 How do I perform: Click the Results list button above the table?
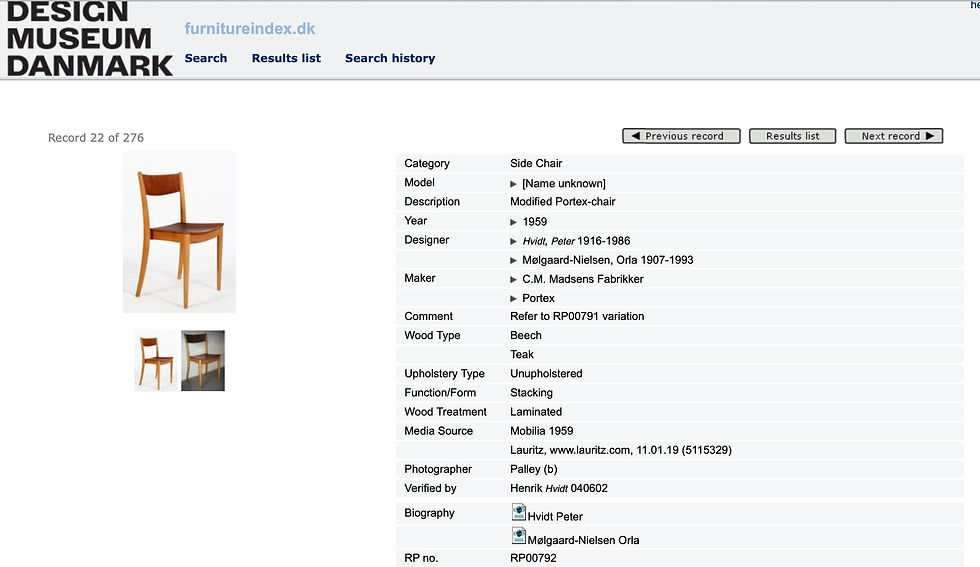[792, 136]
